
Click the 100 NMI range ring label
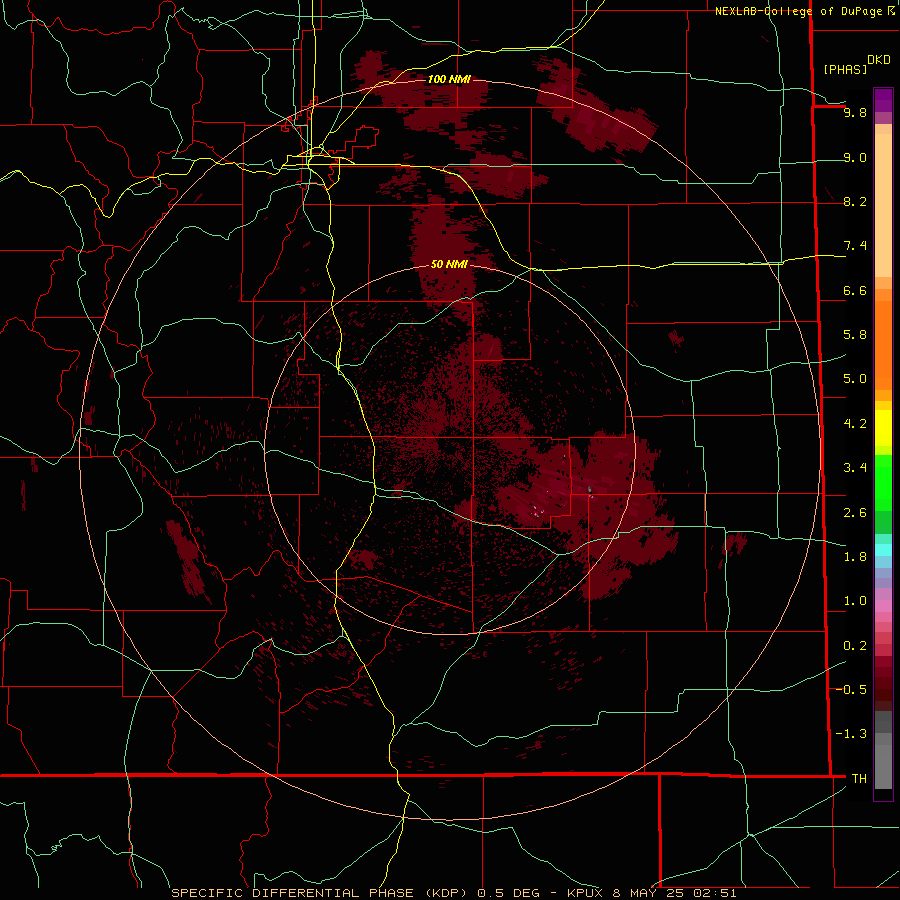(x=449, y=79)
